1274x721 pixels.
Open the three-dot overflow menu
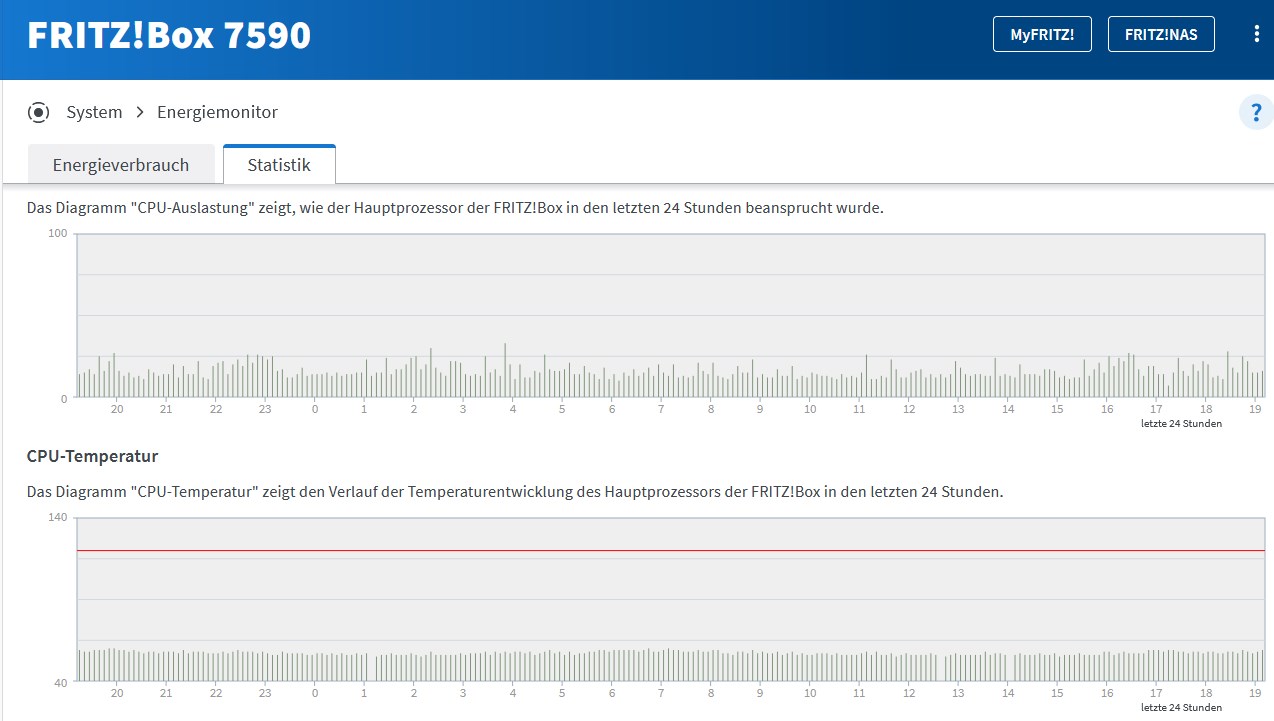click(1257, 34)
